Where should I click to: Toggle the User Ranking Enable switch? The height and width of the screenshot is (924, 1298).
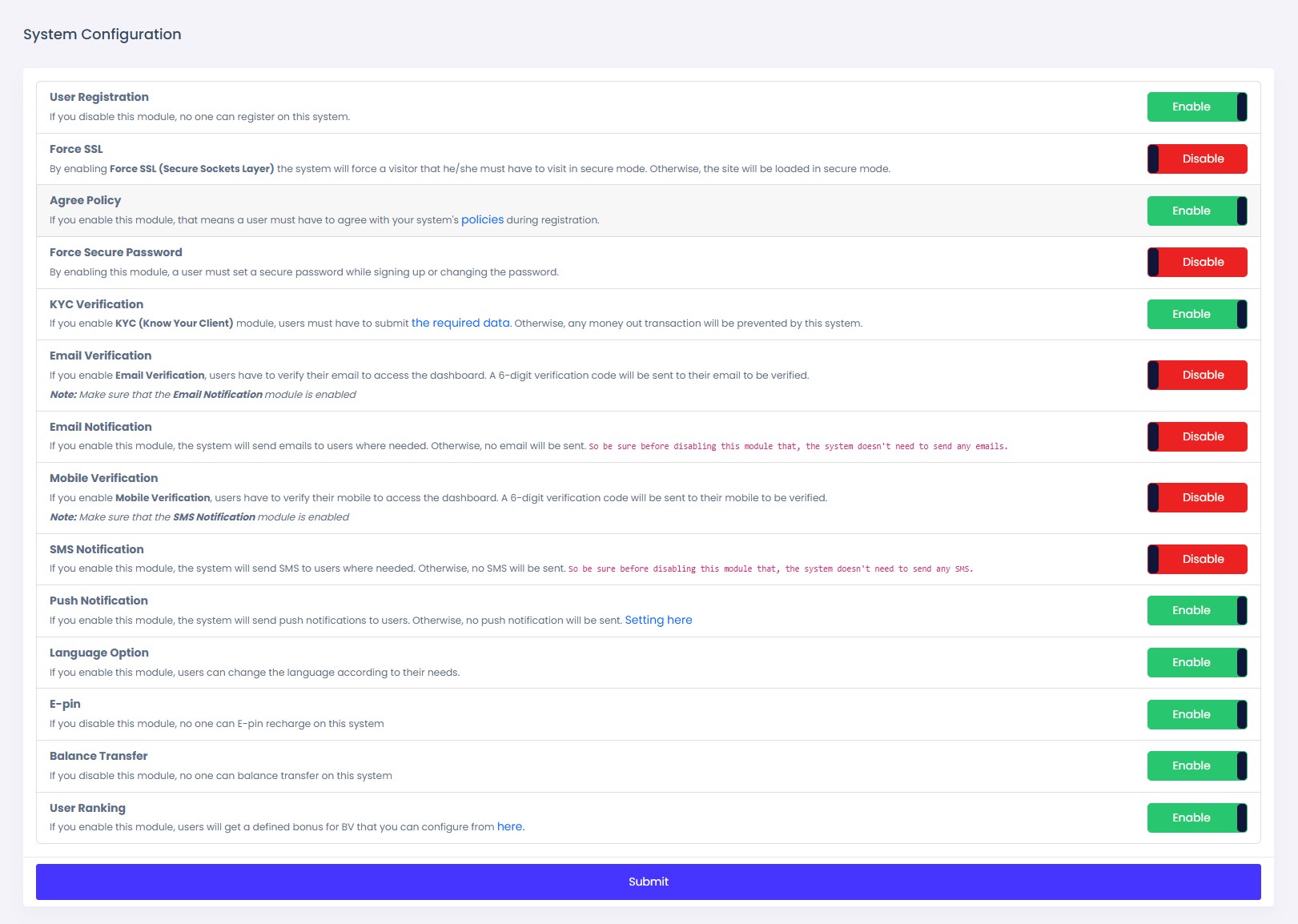(1197, 818)
